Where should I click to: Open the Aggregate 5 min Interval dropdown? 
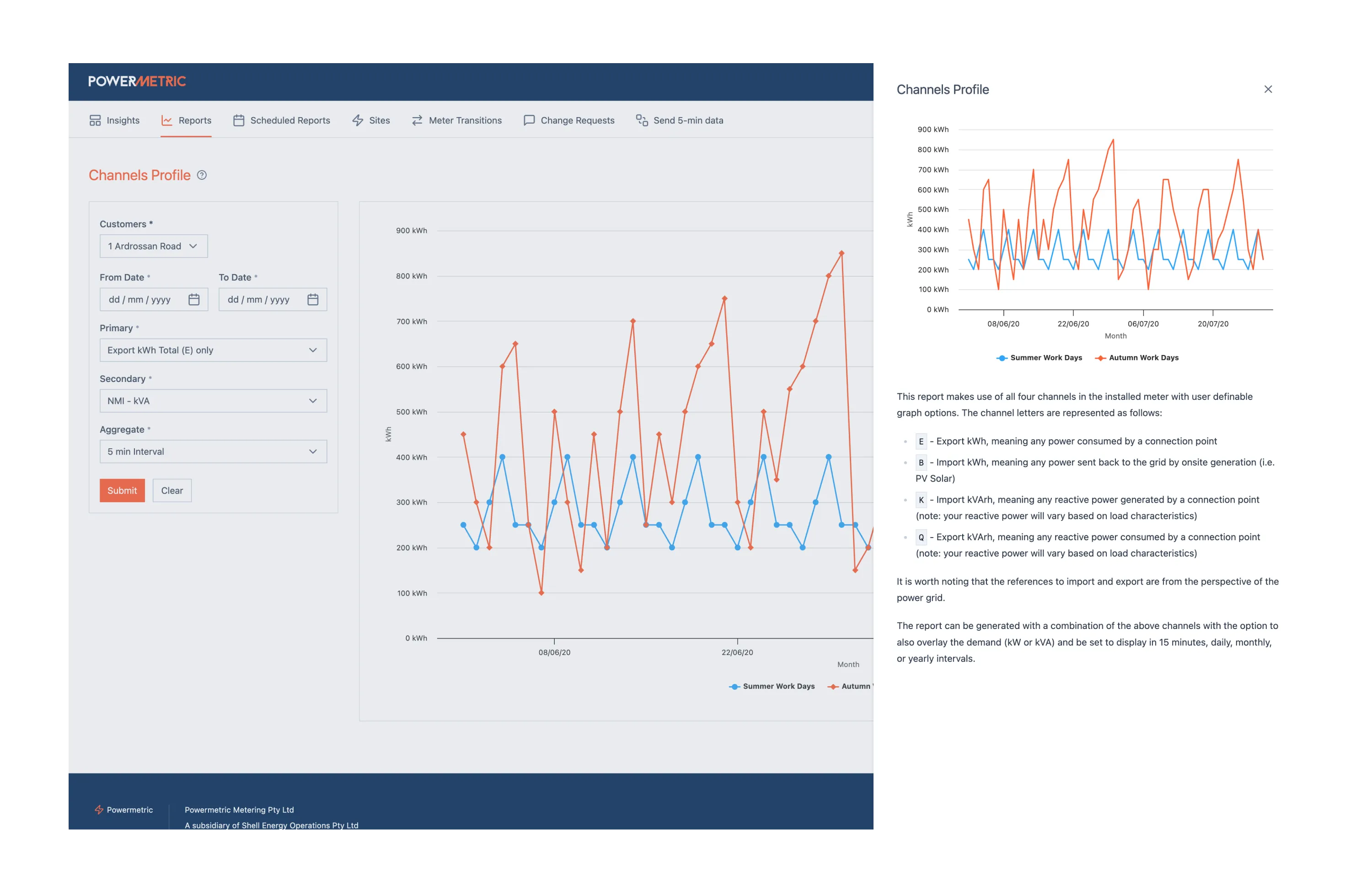click(213, 452)
